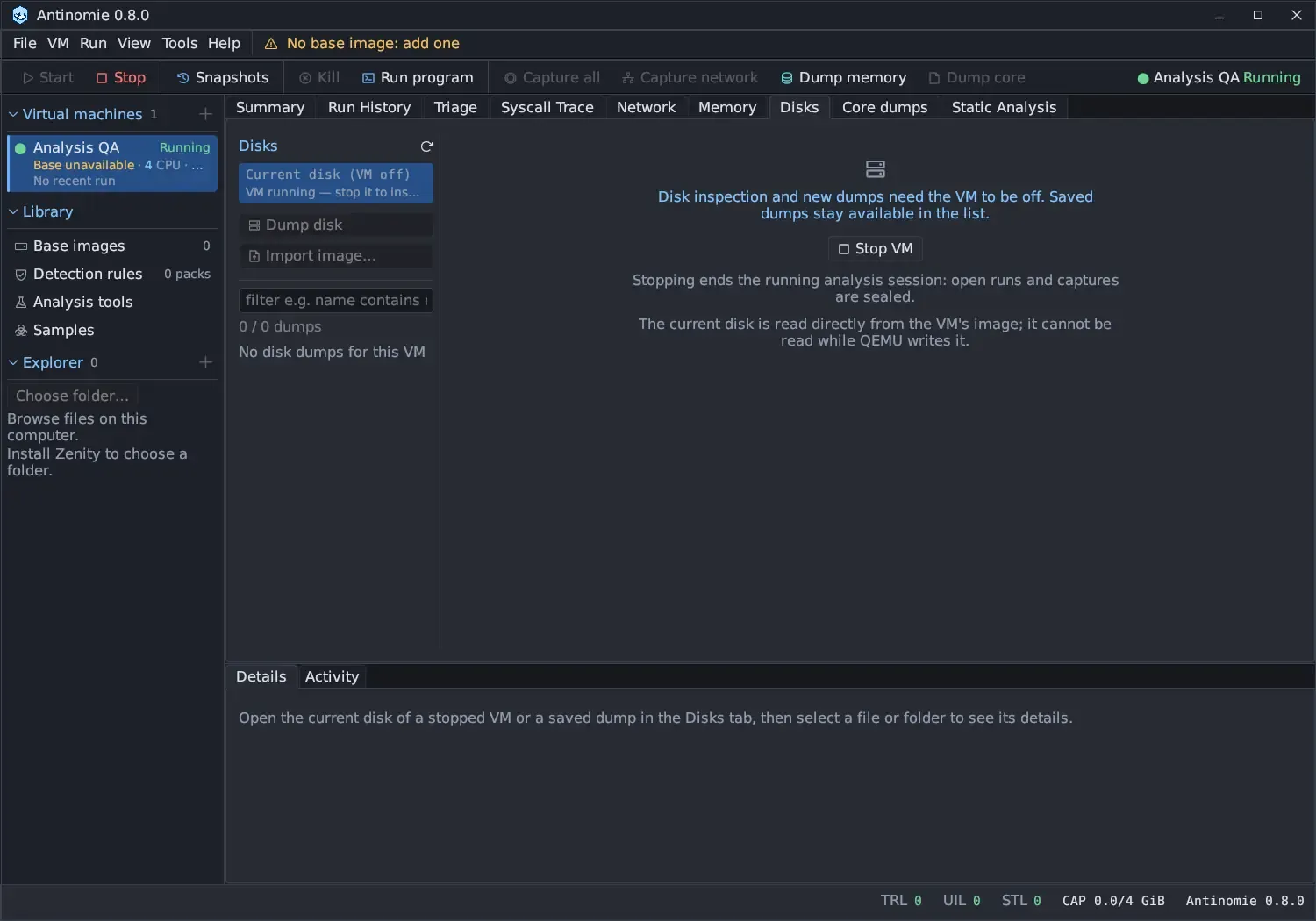This screenshot has width=1316, height=921.
Task: Click the Dump disk button
Action: (336, 225)
